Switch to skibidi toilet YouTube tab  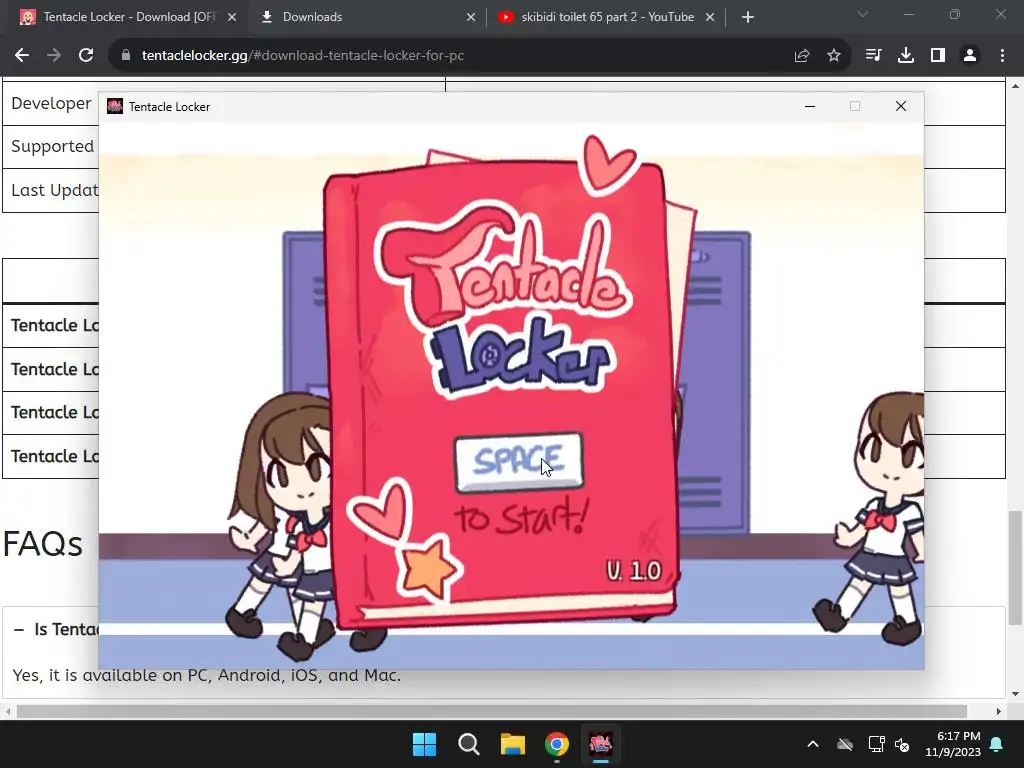click(x=607, y=17)
